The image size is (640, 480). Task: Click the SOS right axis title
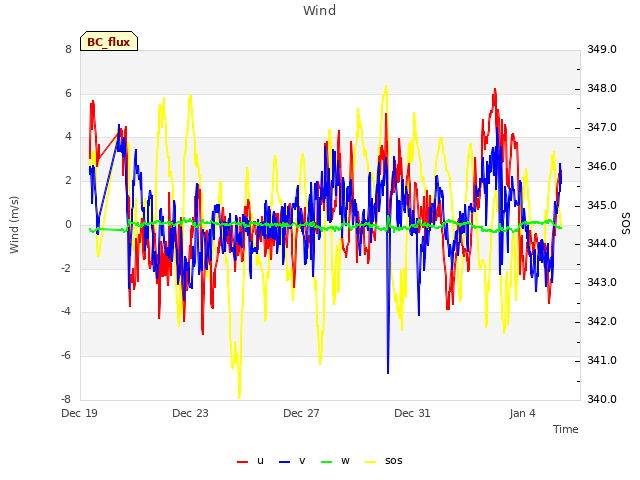[626, 224]
